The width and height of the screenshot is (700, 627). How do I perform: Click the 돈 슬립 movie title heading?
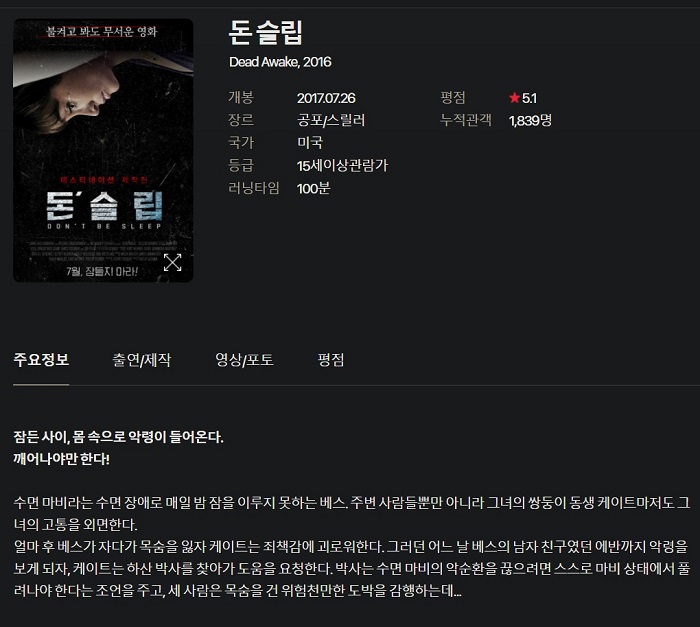(x=266, y=32)
